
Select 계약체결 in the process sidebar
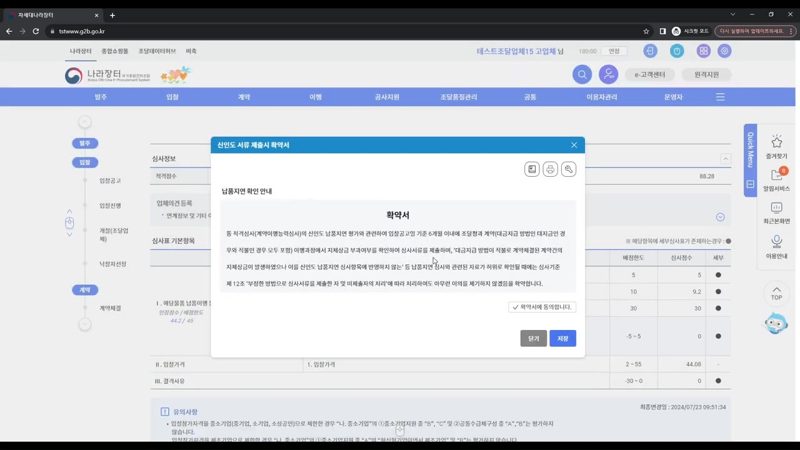110,308
